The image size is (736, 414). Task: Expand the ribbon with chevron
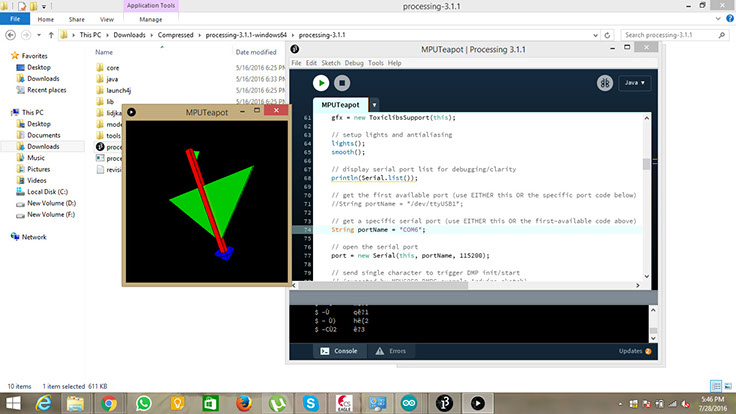pyautogui.click(x=718, y=19)
